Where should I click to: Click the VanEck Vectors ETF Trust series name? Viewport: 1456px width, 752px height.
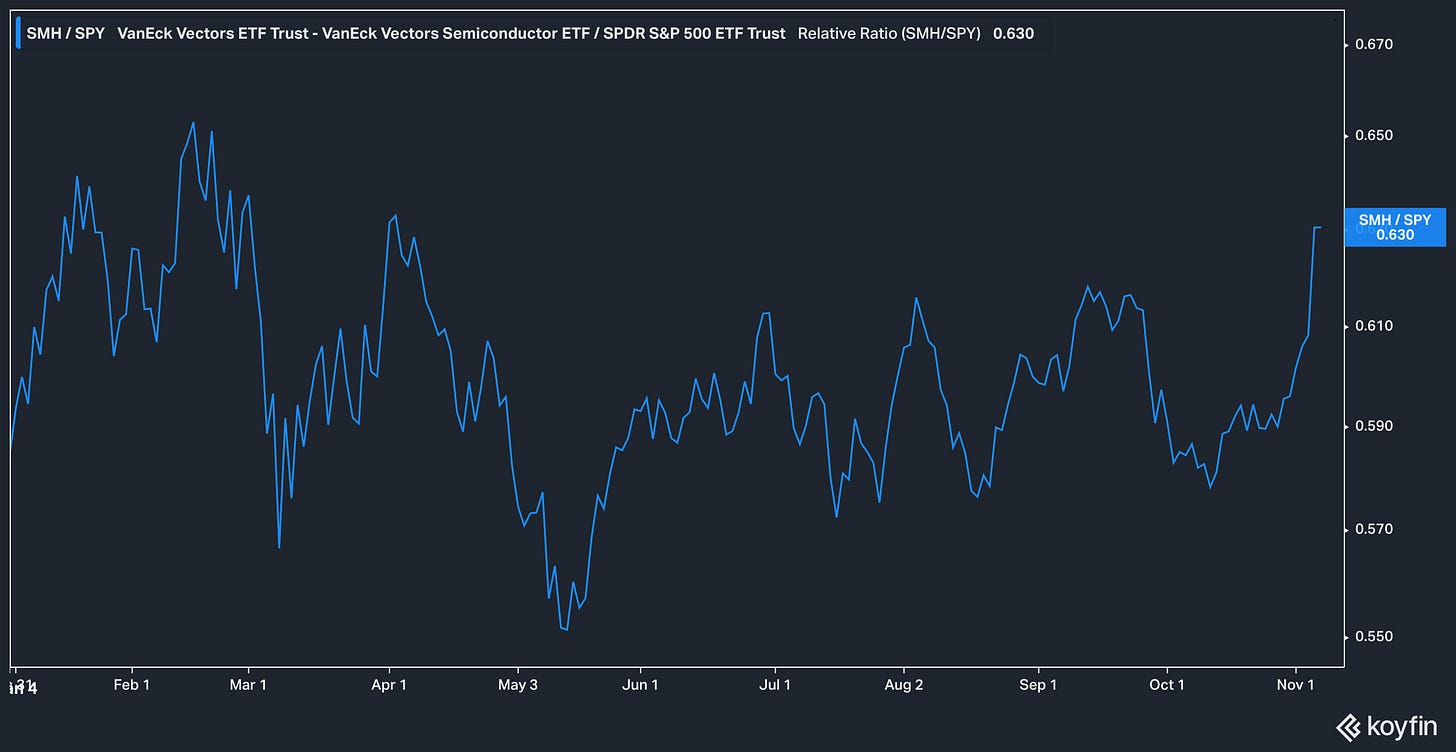[x=451, y=33]
